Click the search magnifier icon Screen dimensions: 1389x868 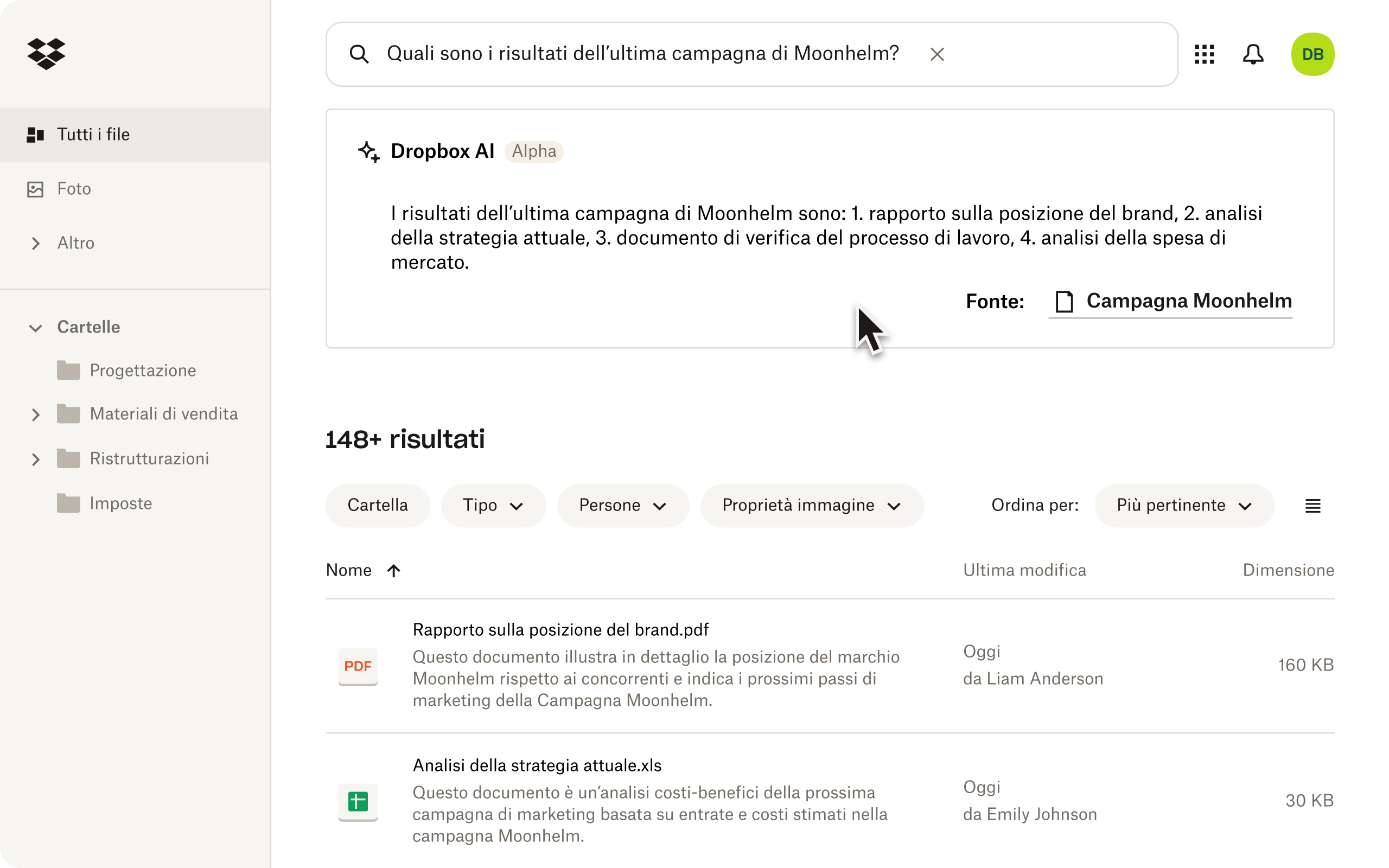tap(359, 54)
